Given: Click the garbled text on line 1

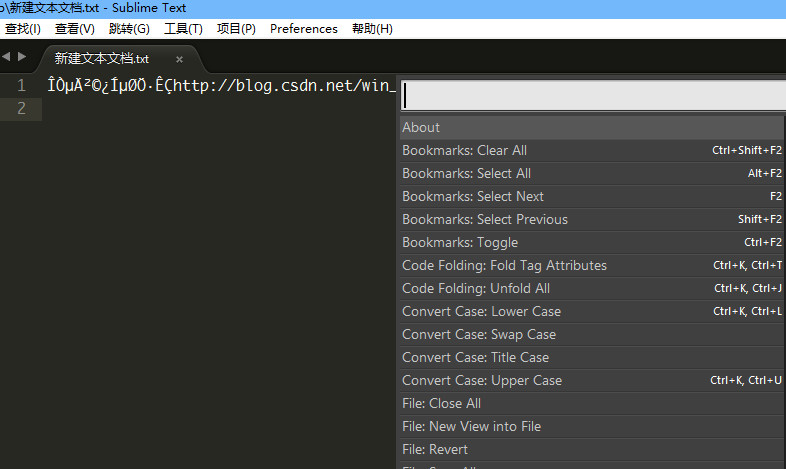Looking at the screenshot, I should [x=109, y=85].
